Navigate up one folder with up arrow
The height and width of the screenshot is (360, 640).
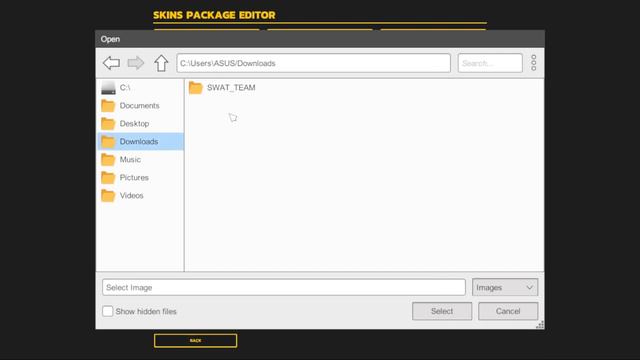point(161,63)
